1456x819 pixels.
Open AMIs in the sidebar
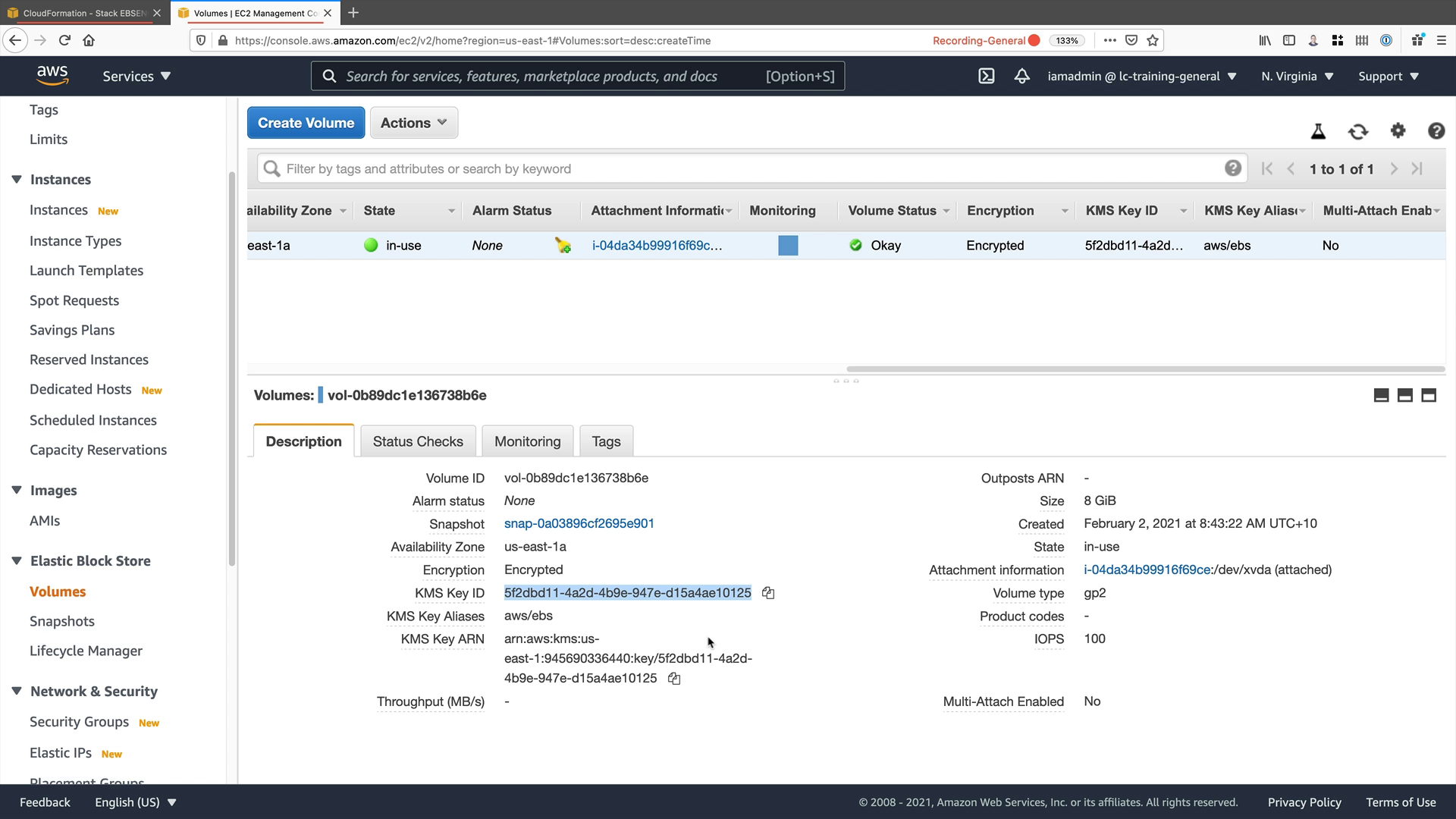[45, 521]
